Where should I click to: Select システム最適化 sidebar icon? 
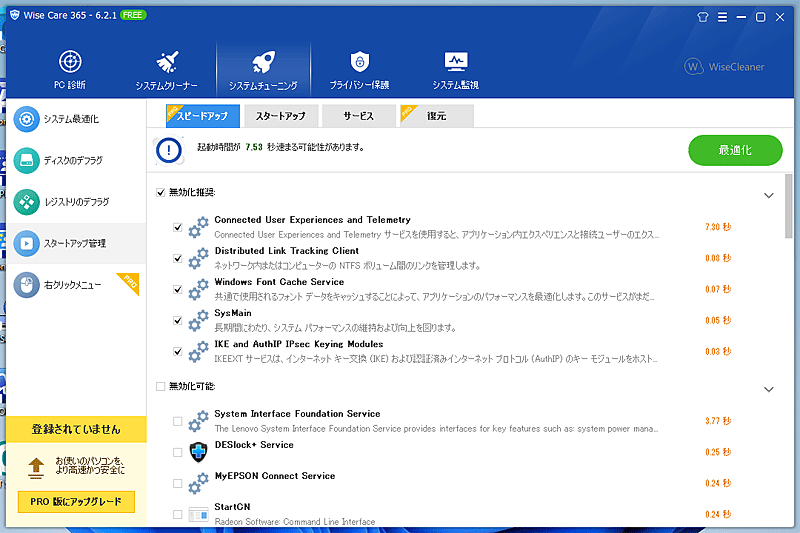[27, 119]
